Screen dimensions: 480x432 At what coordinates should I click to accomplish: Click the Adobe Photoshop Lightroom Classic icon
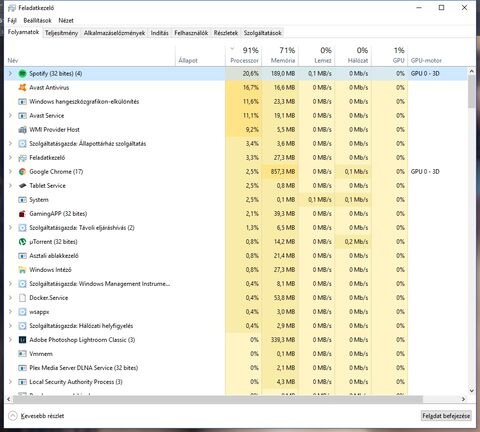point(22,339)
